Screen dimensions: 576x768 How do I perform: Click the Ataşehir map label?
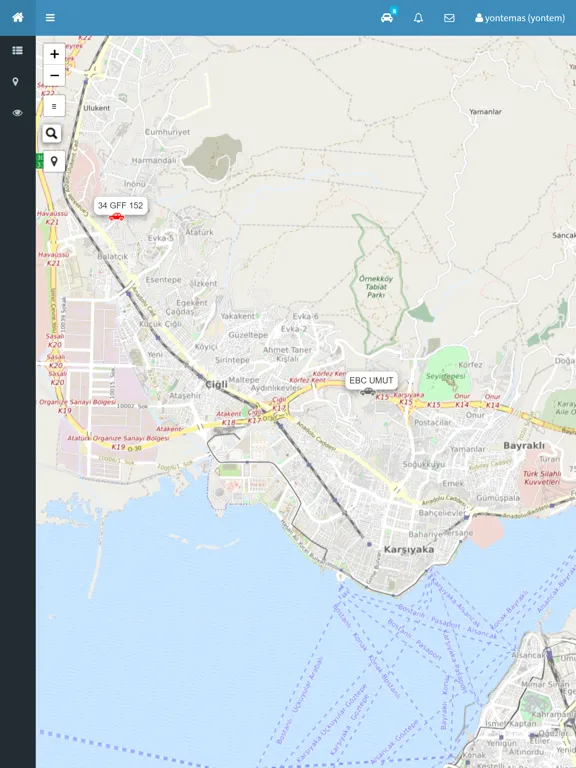(x=185, y=395)
